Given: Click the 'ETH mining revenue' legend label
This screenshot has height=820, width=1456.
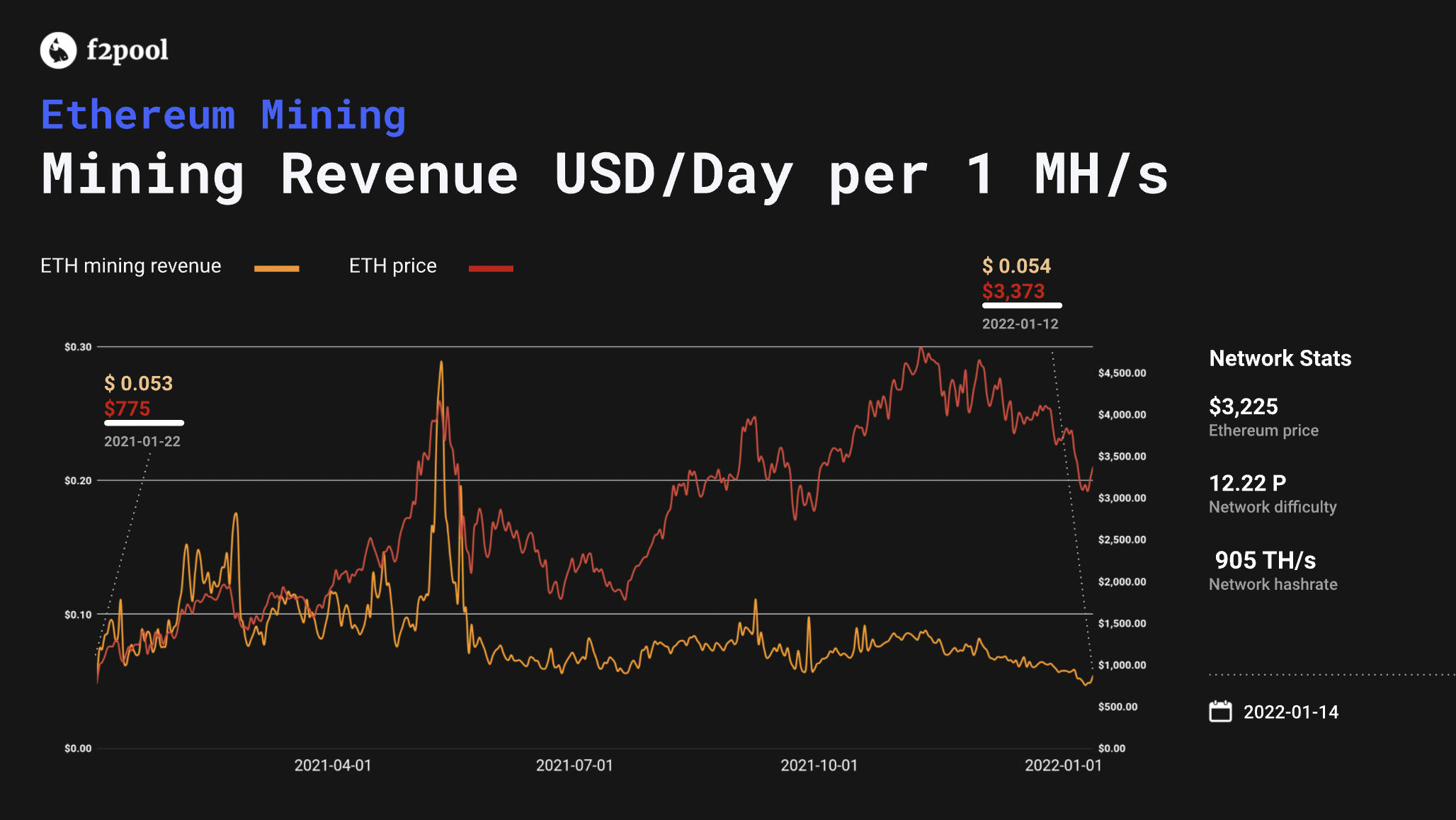Looking at the screenshot, I should pyautogui.click(x=131, y=266).
